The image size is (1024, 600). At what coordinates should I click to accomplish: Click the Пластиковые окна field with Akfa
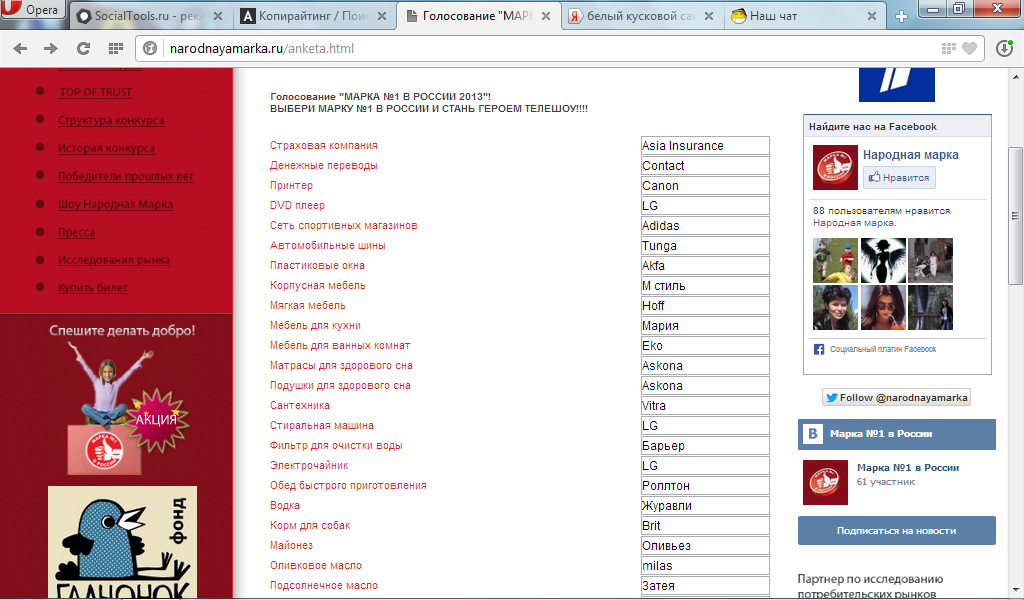point(705,266)
